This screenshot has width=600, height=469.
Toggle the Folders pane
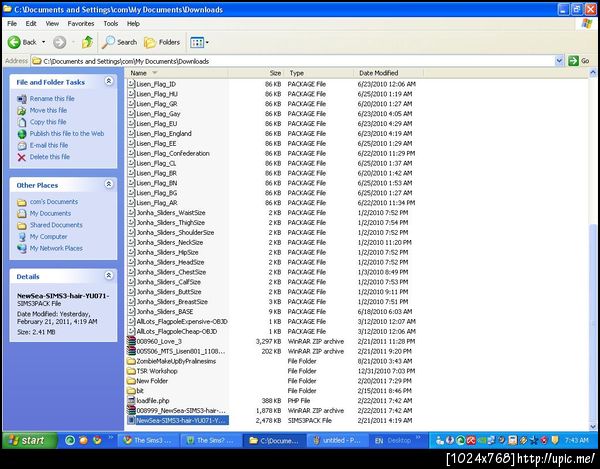coord(162,42)
